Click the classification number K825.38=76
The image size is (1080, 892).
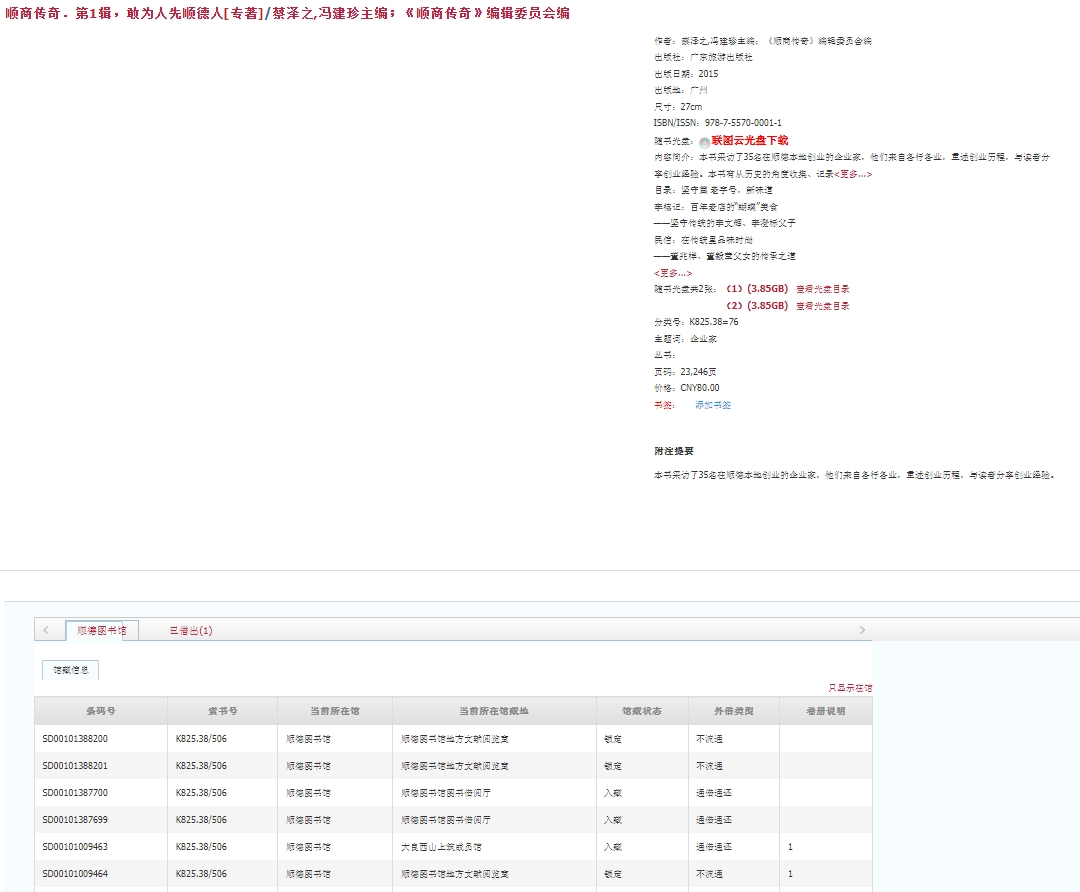tap(714, 322)
